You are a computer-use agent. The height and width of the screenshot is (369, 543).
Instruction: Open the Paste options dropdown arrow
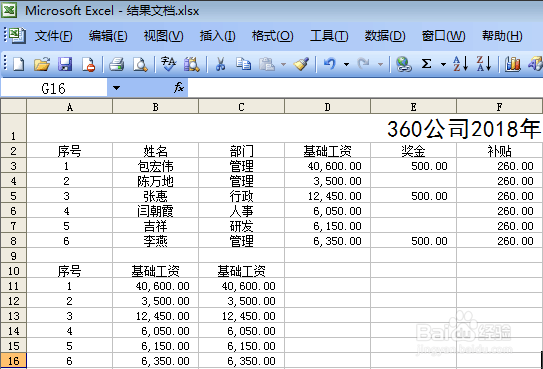[x=283, y=64]
